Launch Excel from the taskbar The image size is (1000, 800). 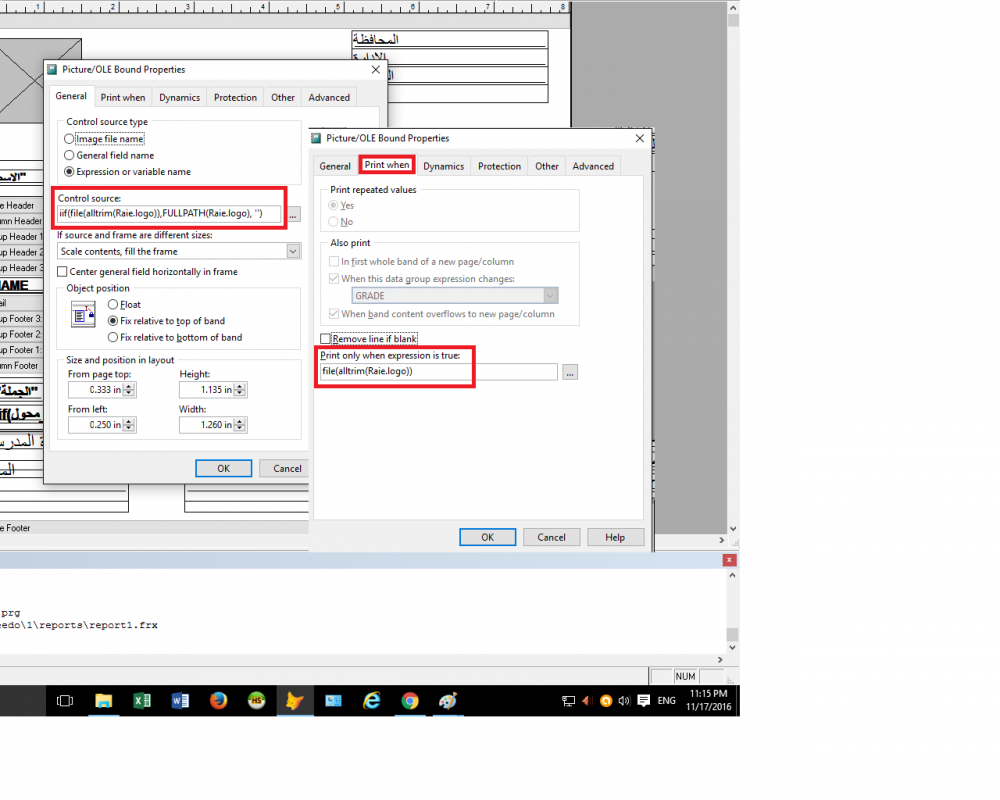[x=142, y=701]
